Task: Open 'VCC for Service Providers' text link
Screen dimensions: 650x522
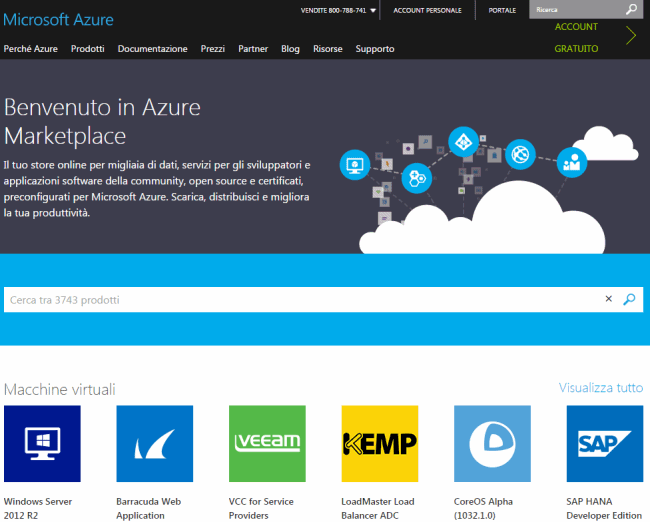Action: pos(261,508)
